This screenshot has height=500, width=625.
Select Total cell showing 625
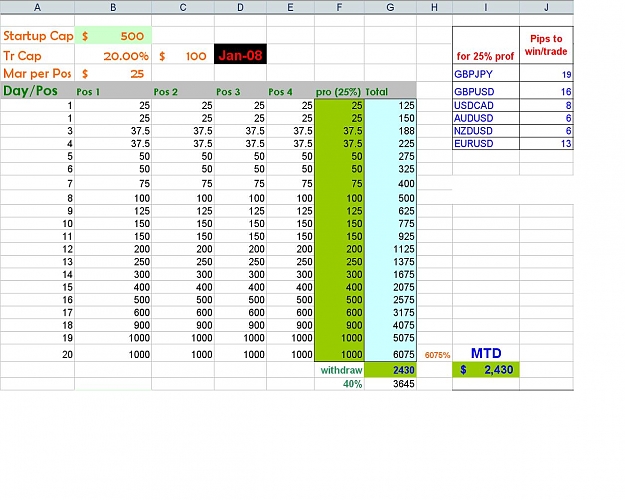click(x=390, y=211)
